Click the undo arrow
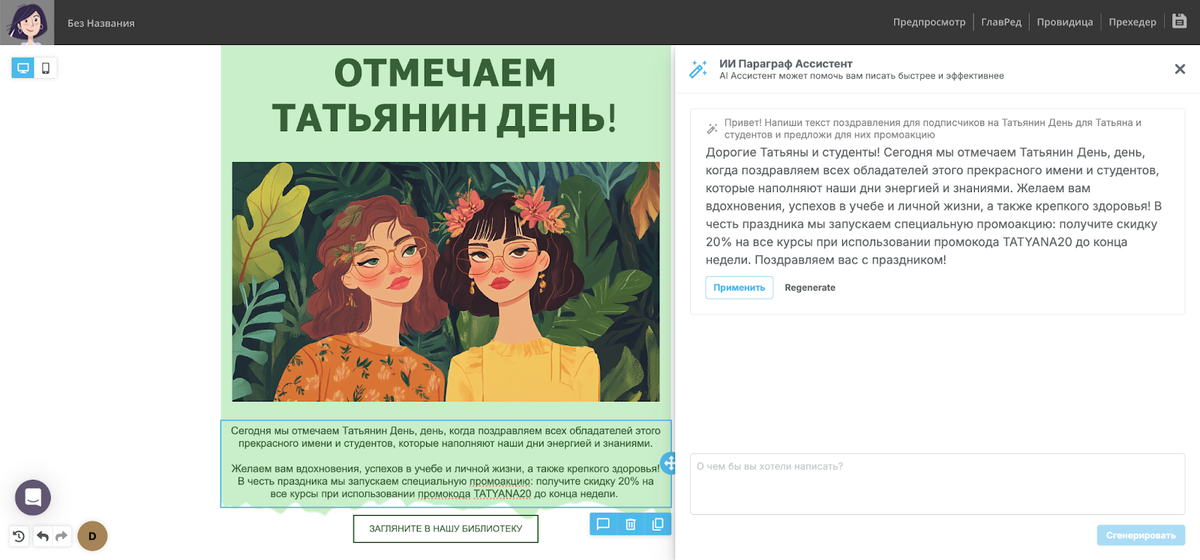The image size is (1200, 560). pos(42,536)
